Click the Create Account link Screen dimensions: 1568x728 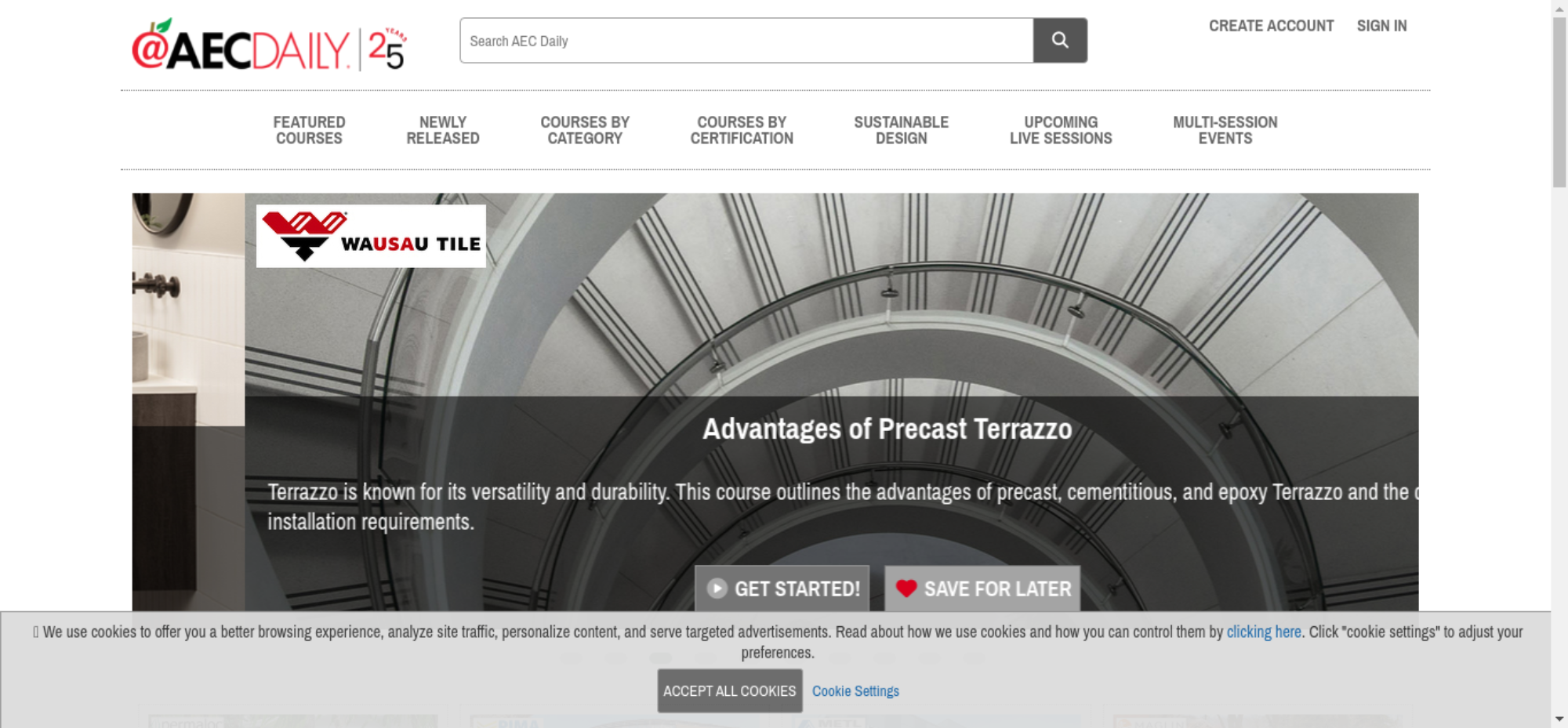point(1271,26)
